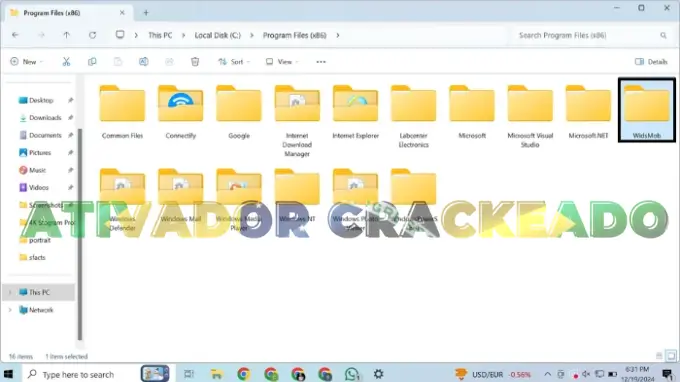Expand chevron after This PC breadcrumb
Screen dimensions: 680x382
pyautogui.click(x=183, y=35)
